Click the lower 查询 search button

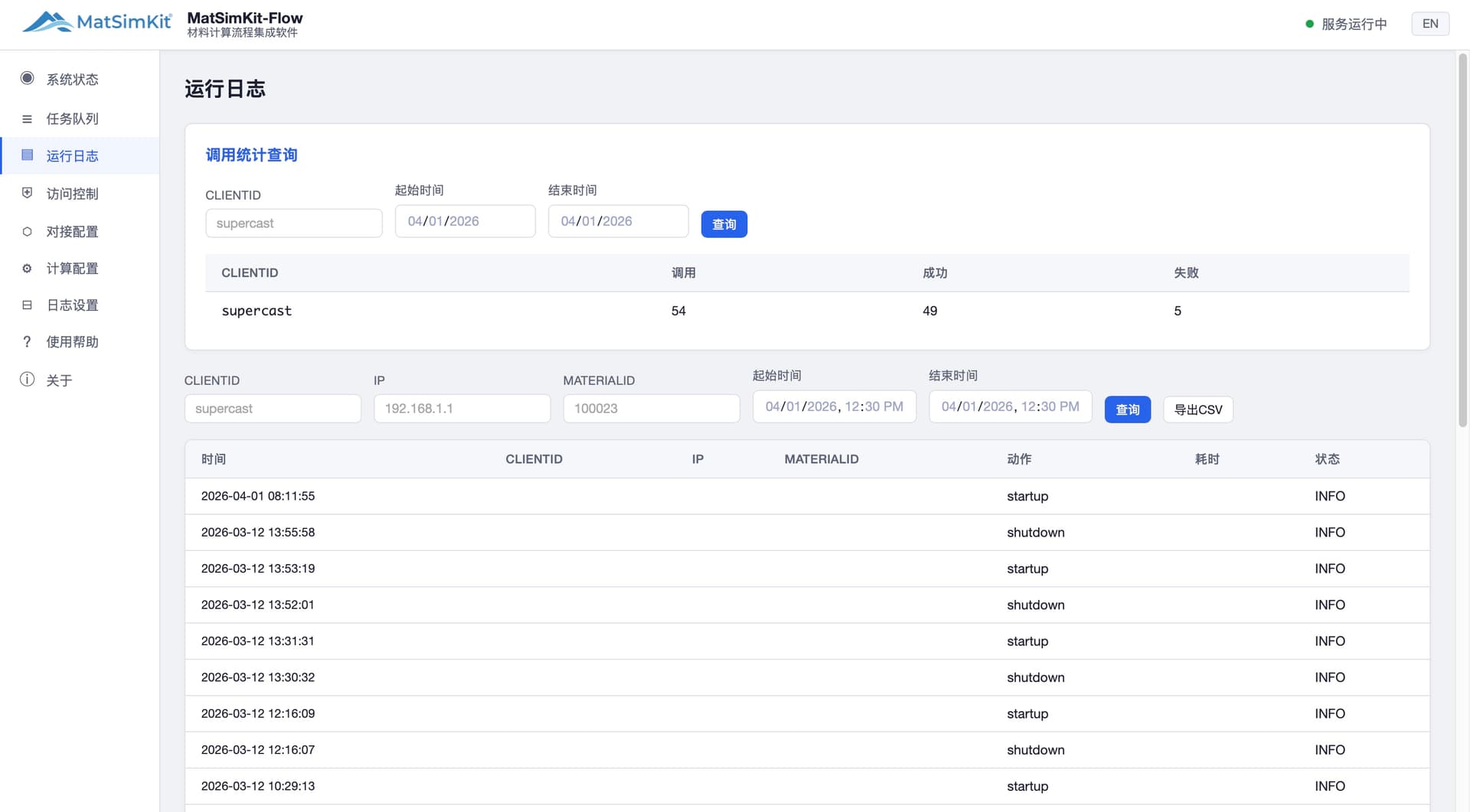pos(1127,409)
